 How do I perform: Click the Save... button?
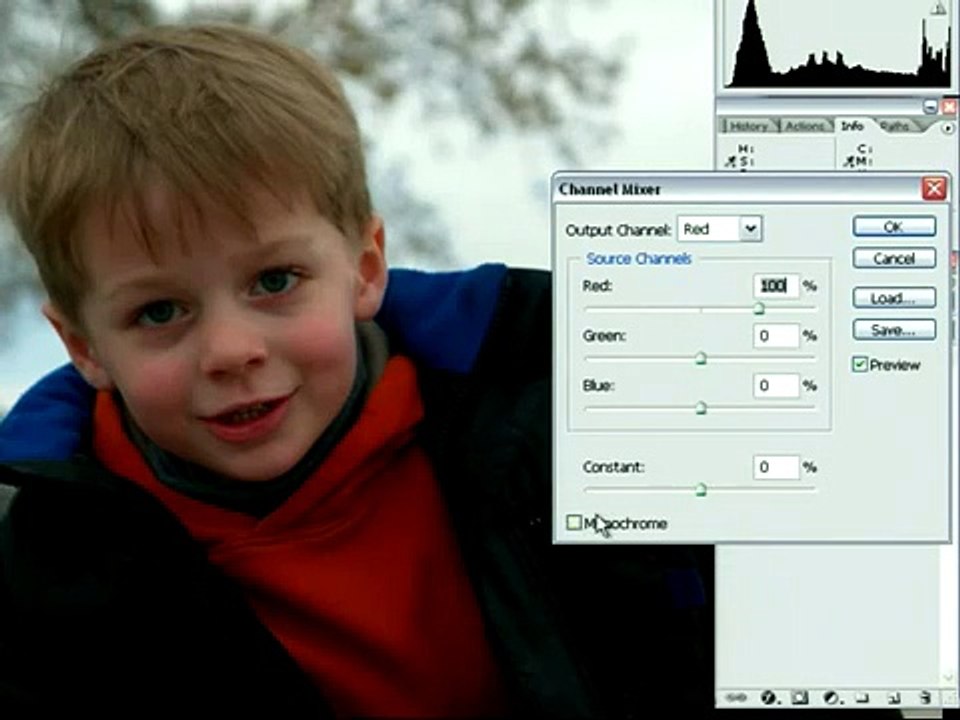894,330
